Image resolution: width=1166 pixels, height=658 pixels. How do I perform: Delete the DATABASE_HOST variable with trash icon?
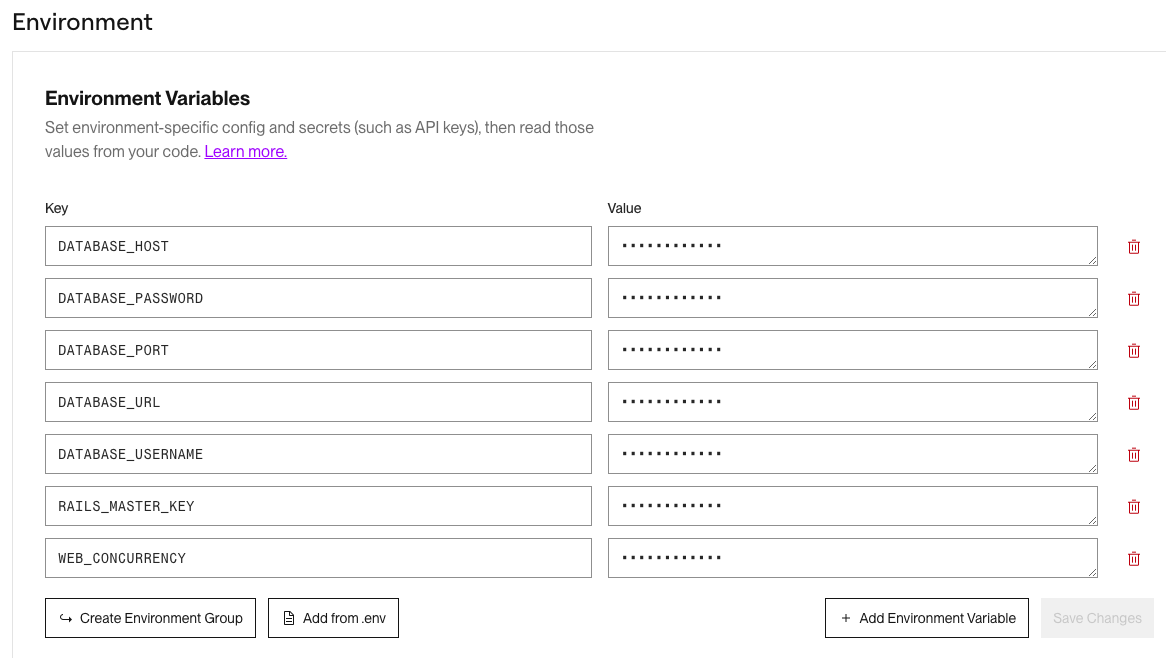1134,247
